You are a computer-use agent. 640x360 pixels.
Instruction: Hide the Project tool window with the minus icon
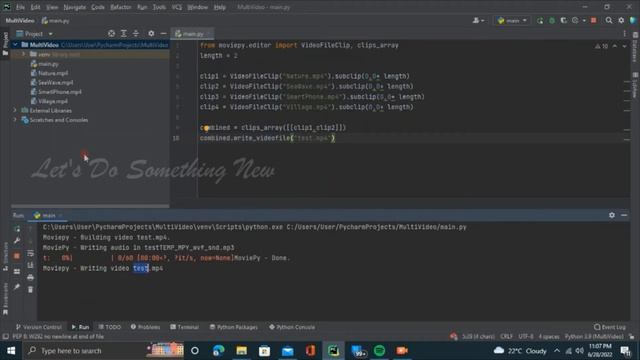(163, 33)
